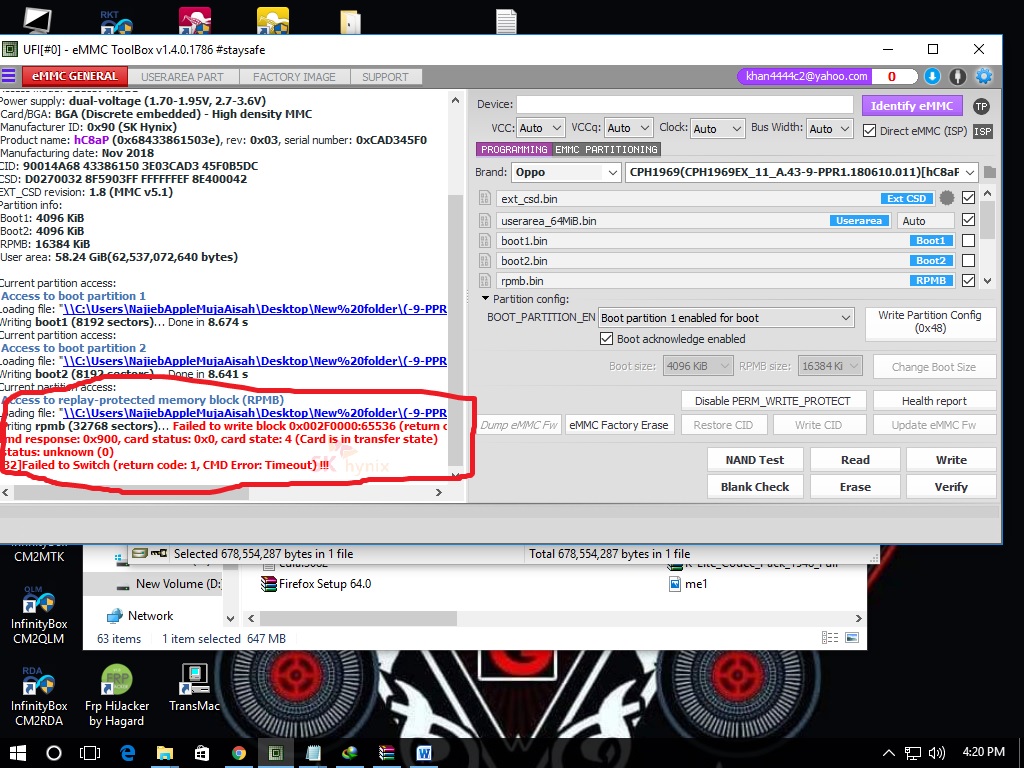Viewport: 1024px width, 768px height.
Task: Open TransMac desktop shortcut
Action: (195, 688)
